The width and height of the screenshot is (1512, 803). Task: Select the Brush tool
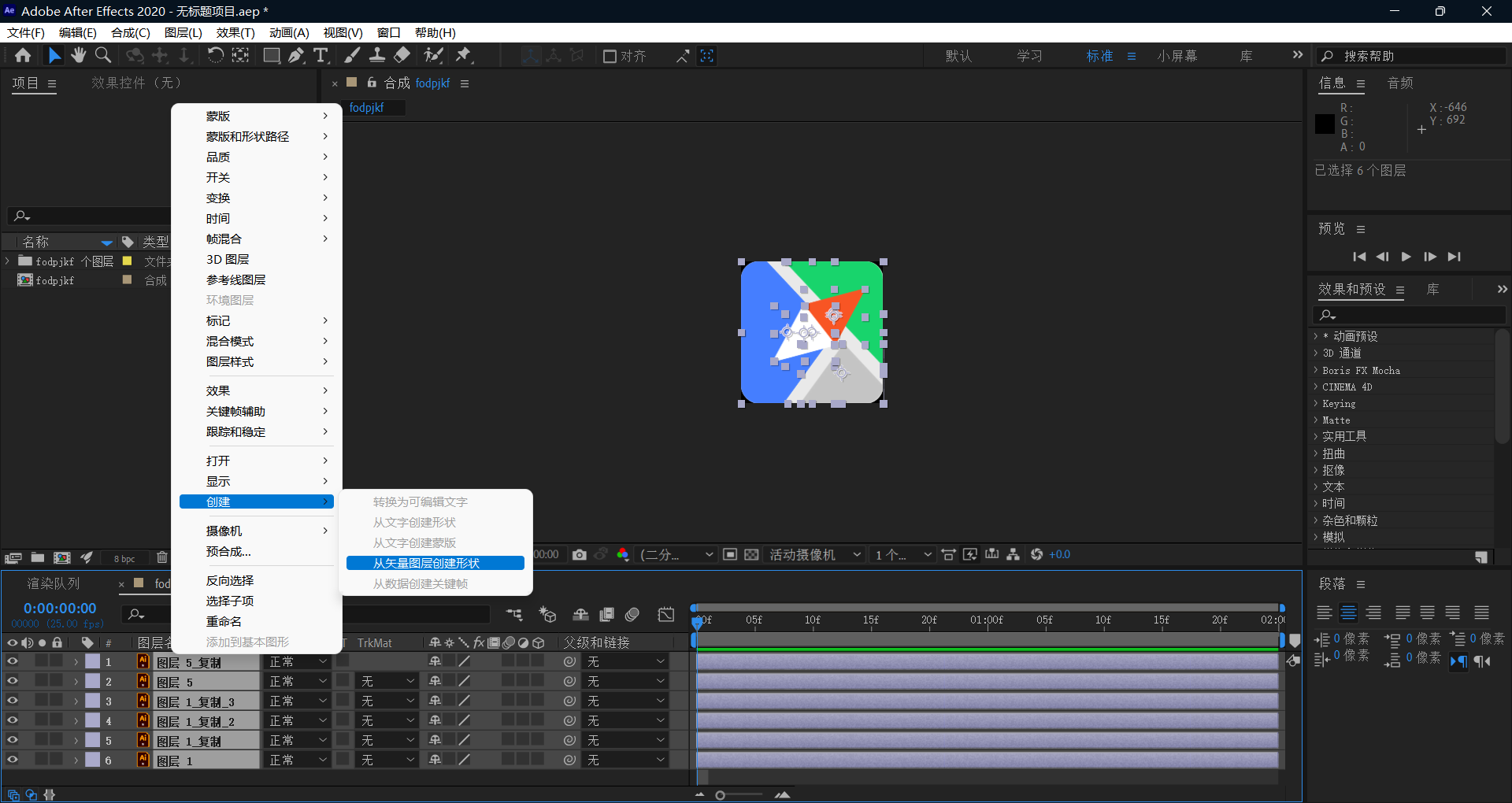(353, 55)
